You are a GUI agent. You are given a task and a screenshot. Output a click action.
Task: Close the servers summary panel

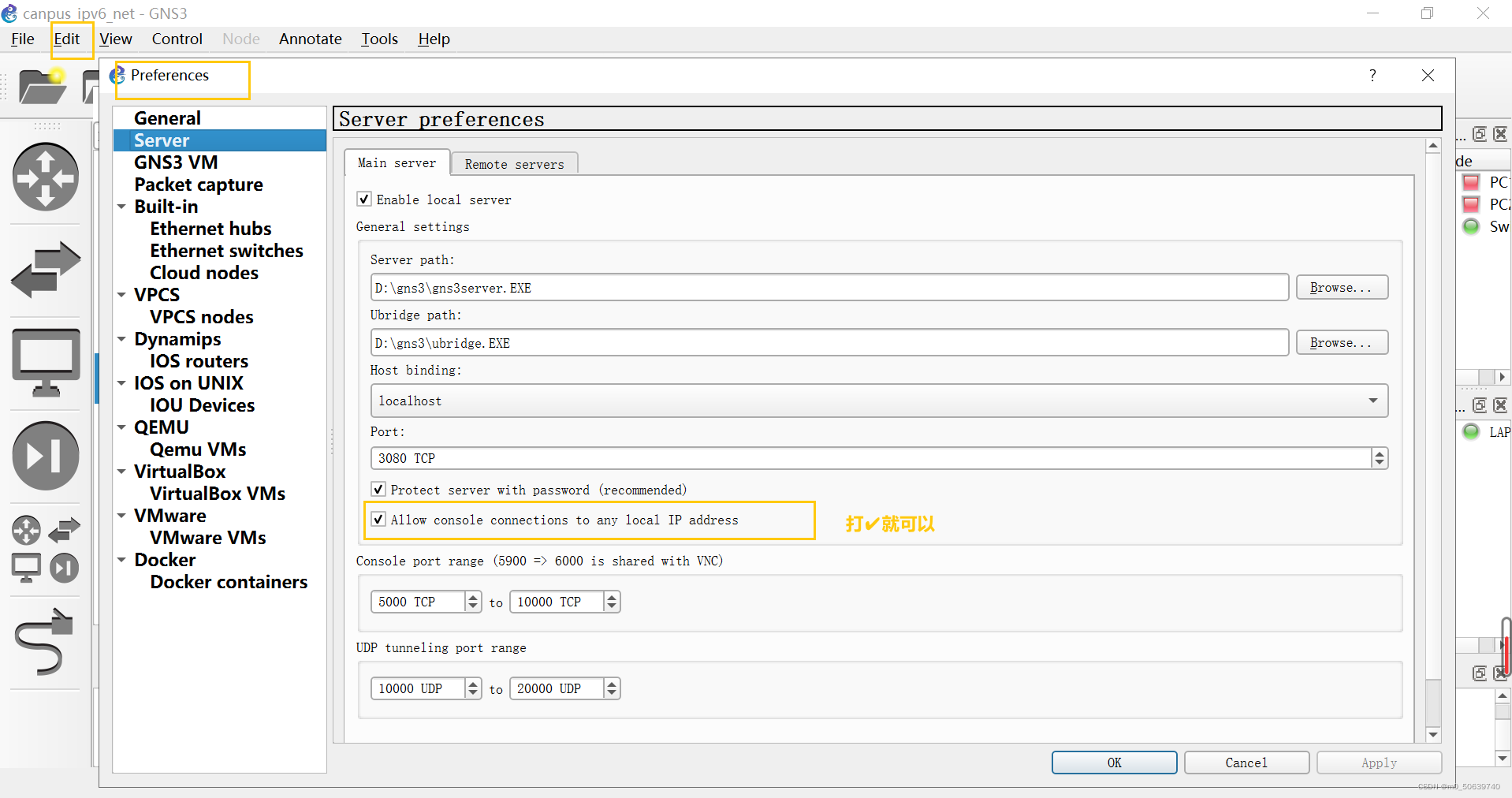coord(1500,405)
